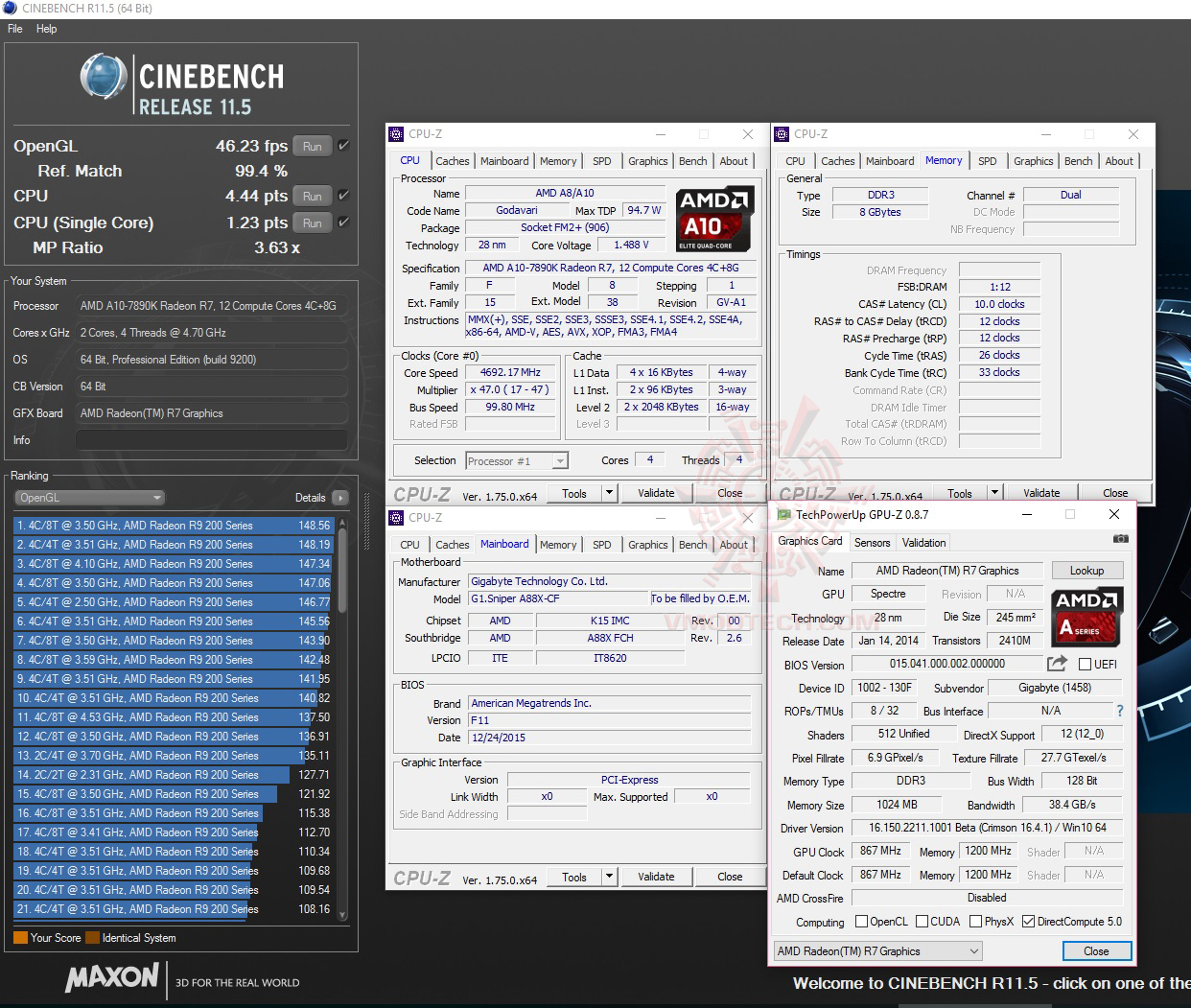Screen dimensions: 1191x1008
Task: Click Validate in the top-left CPU-Z window
Action: click(656, 493)
